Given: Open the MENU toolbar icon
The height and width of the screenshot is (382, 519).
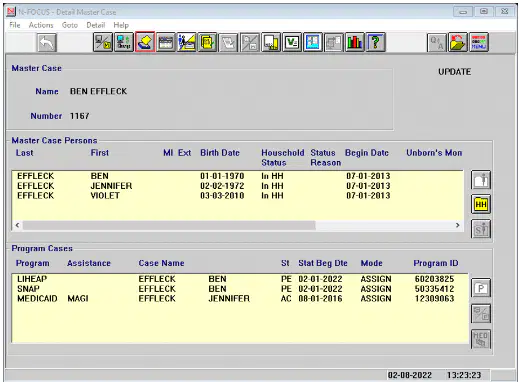Looking at the screenshot, I should (x=479, y=42).
